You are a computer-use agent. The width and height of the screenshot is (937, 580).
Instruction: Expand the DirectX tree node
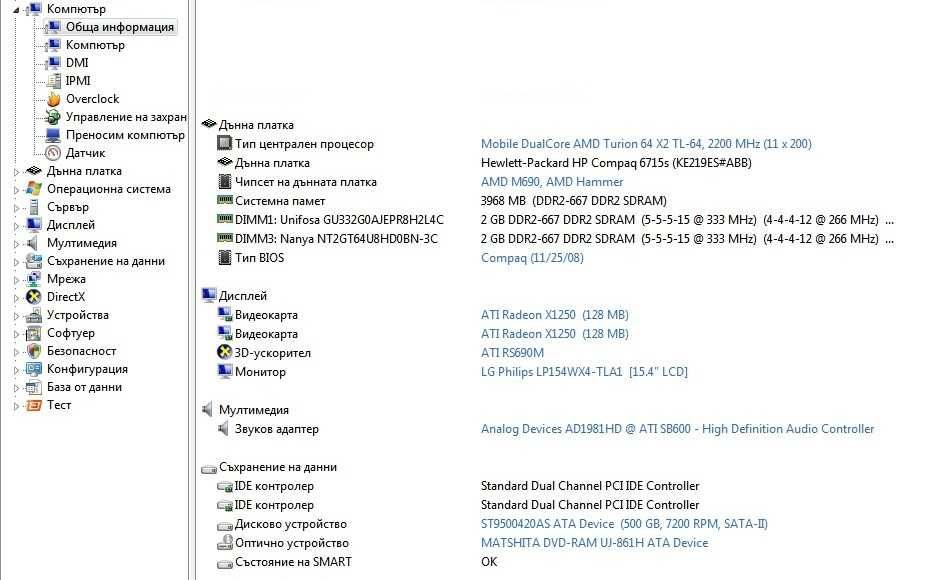pos(16,297)
